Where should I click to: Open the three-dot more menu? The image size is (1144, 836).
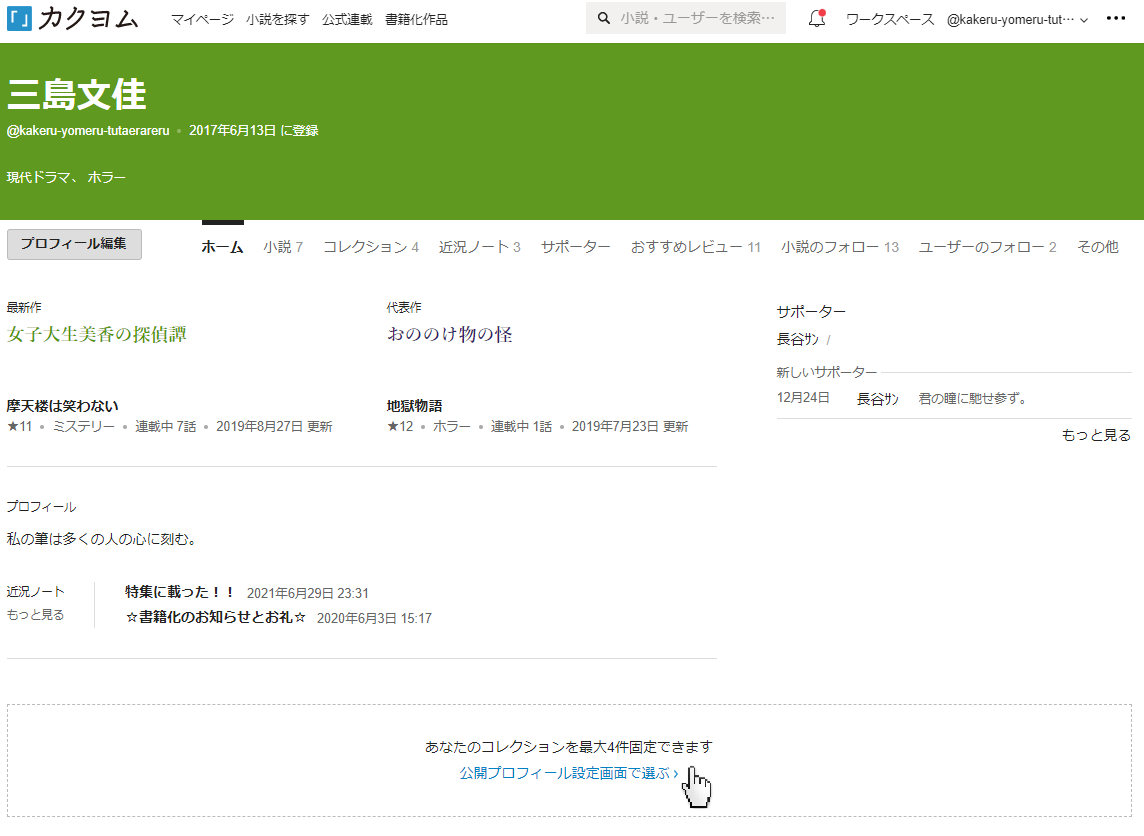tap(1116, 18)
